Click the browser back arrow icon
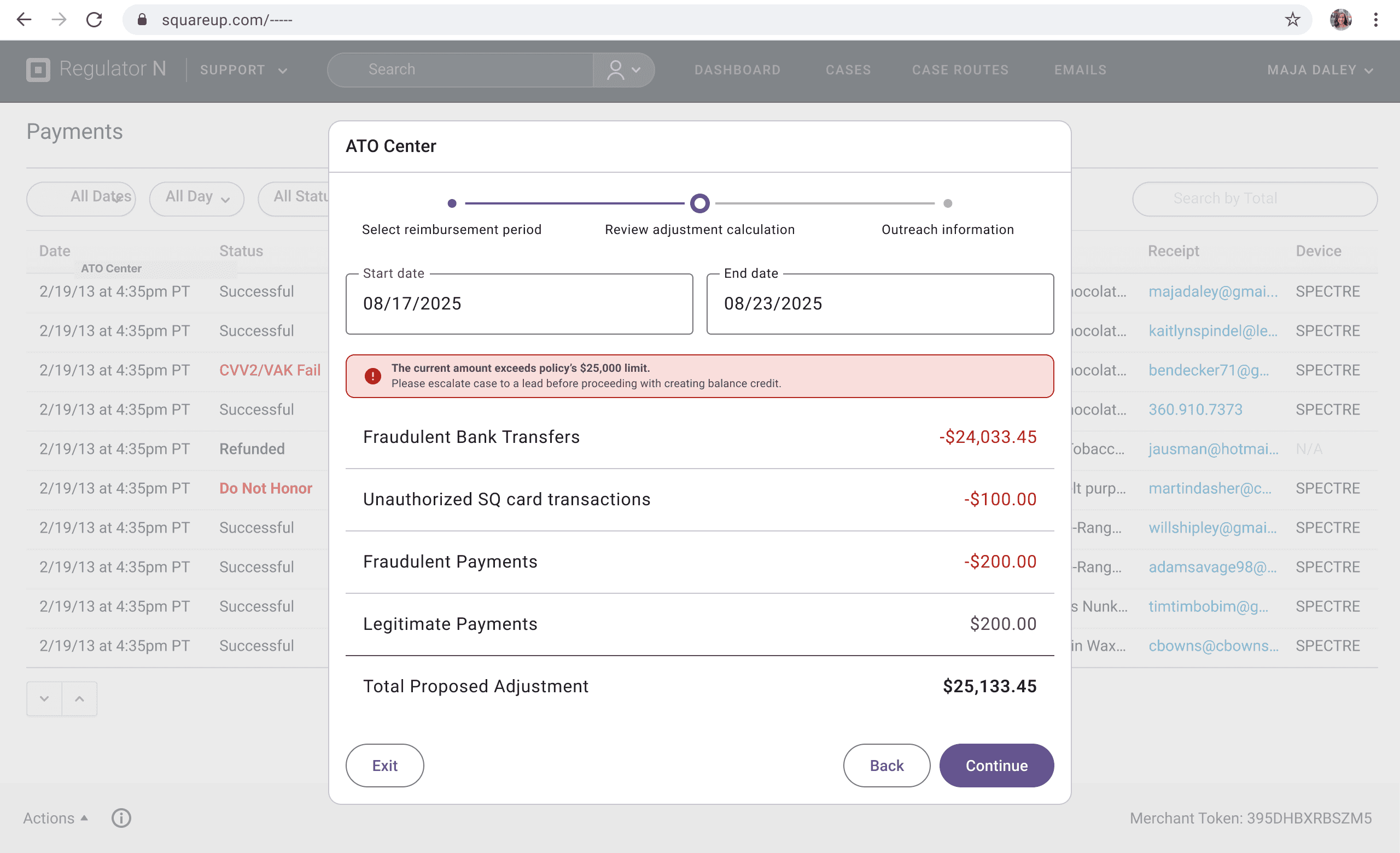Image resolution: width=1400 pixels, height=853 pixels. tap(24, 20)
